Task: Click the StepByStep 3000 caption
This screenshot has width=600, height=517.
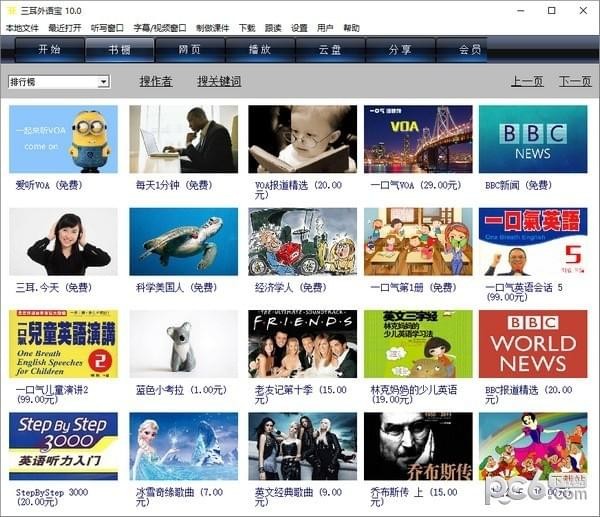Action: (52, 497)
